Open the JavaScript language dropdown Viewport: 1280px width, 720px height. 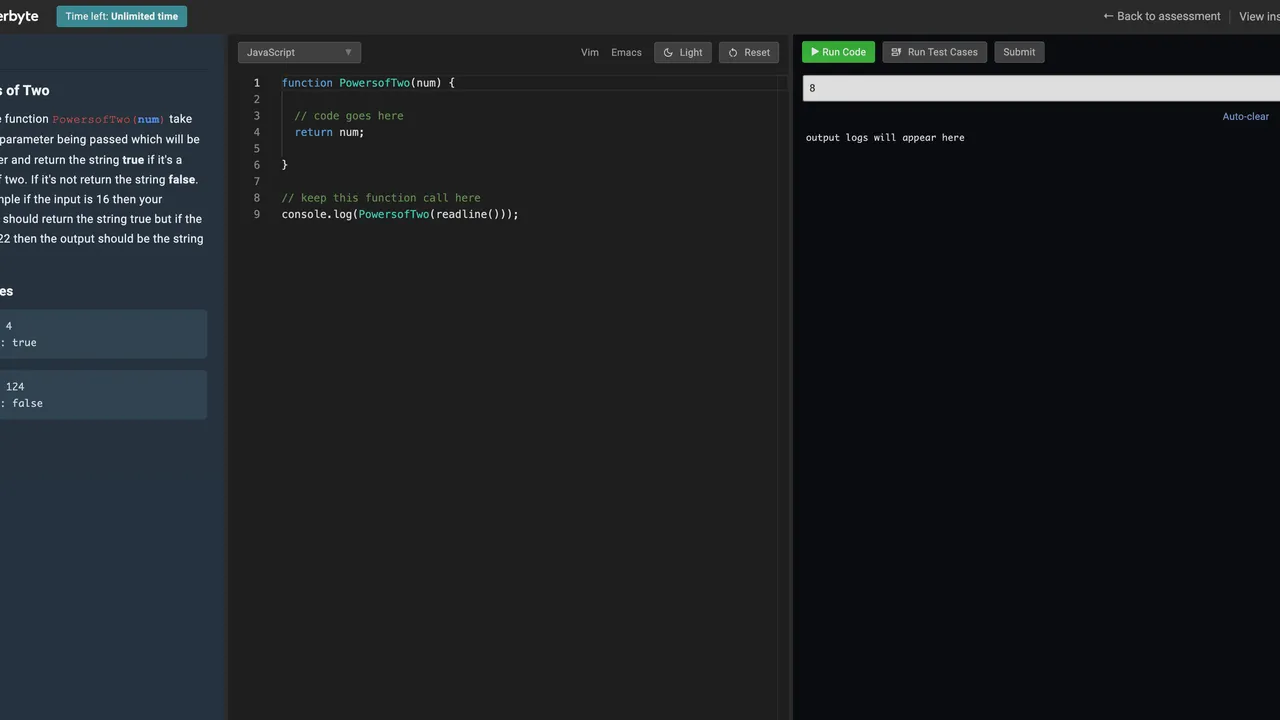(x=299, y=52)
